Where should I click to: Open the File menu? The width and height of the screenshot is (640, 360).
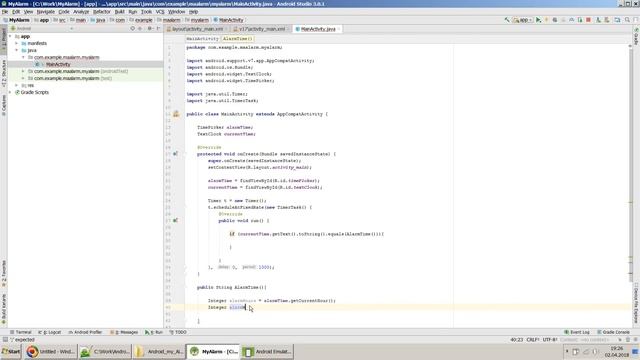tap(5, 12)
